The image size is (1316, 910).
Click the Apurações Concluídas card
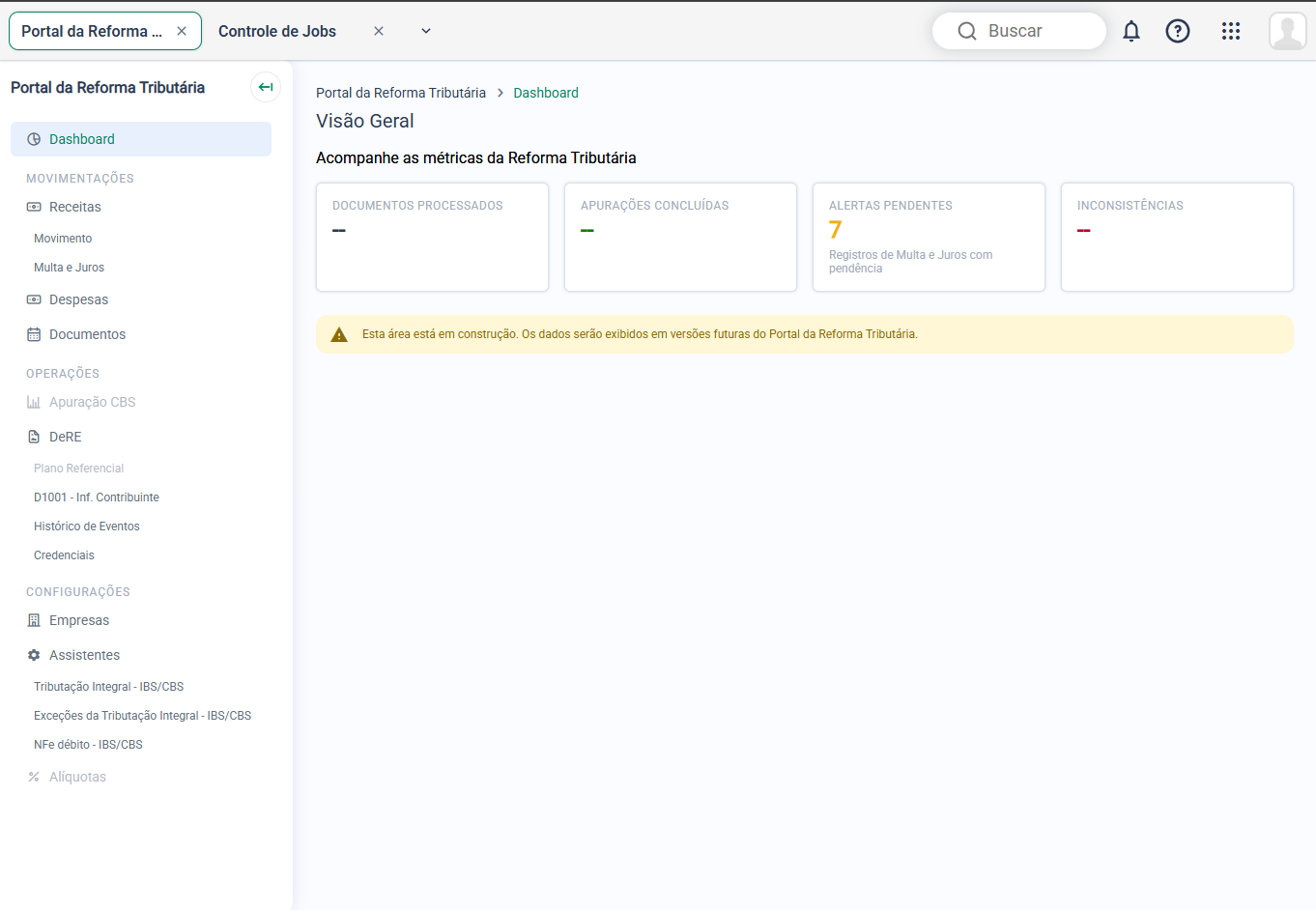pyautogui.click(x=680, y=237)
